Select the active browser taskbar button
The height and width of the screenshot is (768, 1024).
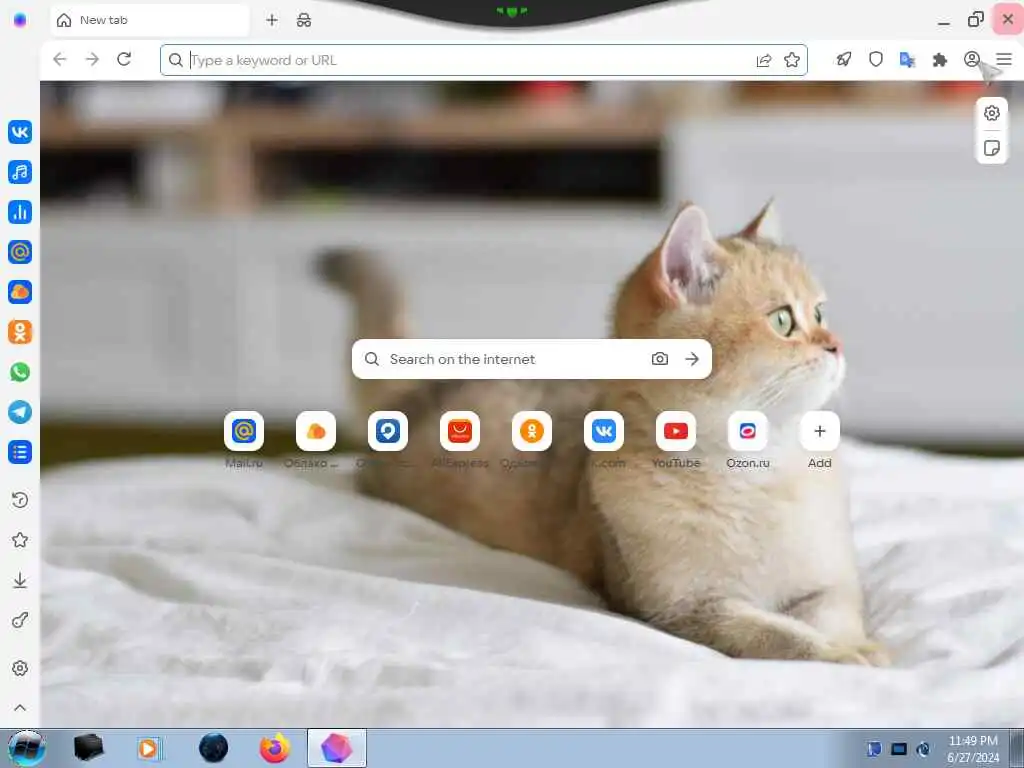pos(337,748)
